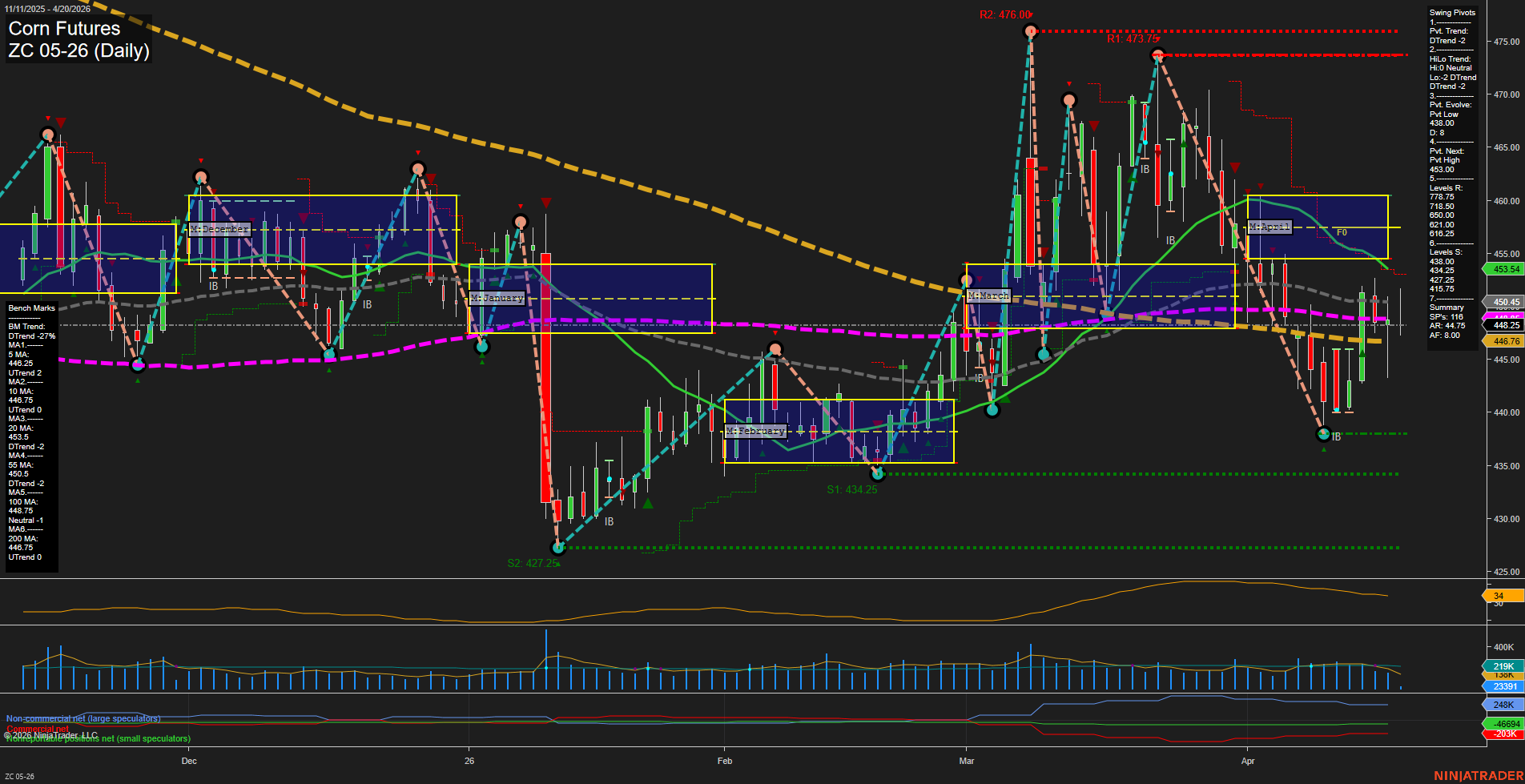Open the Corn Futures instrument title selector
Screen dimensions: 1525x784
(x=62, y=29)
